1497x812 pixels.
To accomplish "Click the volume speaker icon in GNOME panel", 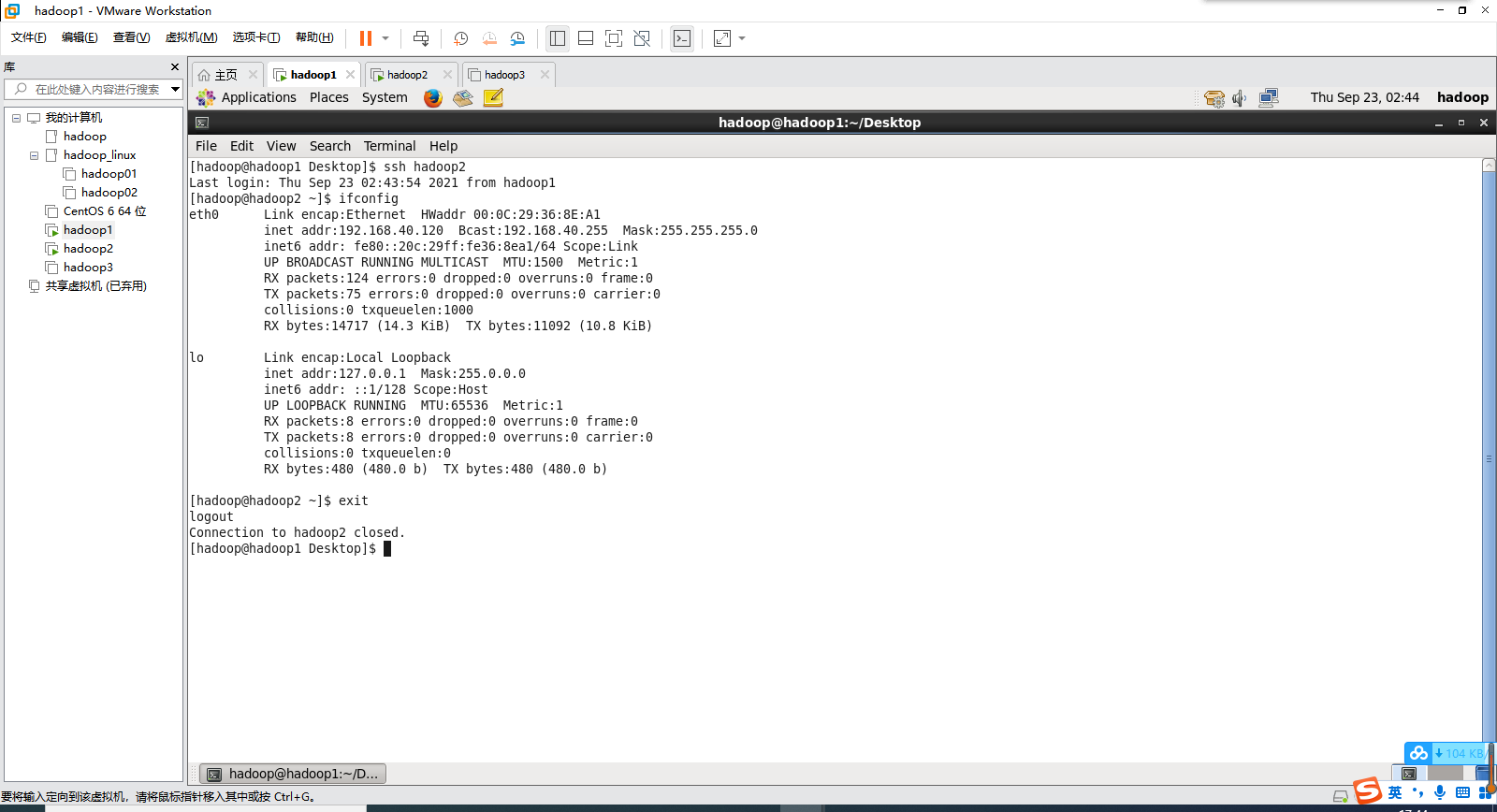I will 1240,98.
